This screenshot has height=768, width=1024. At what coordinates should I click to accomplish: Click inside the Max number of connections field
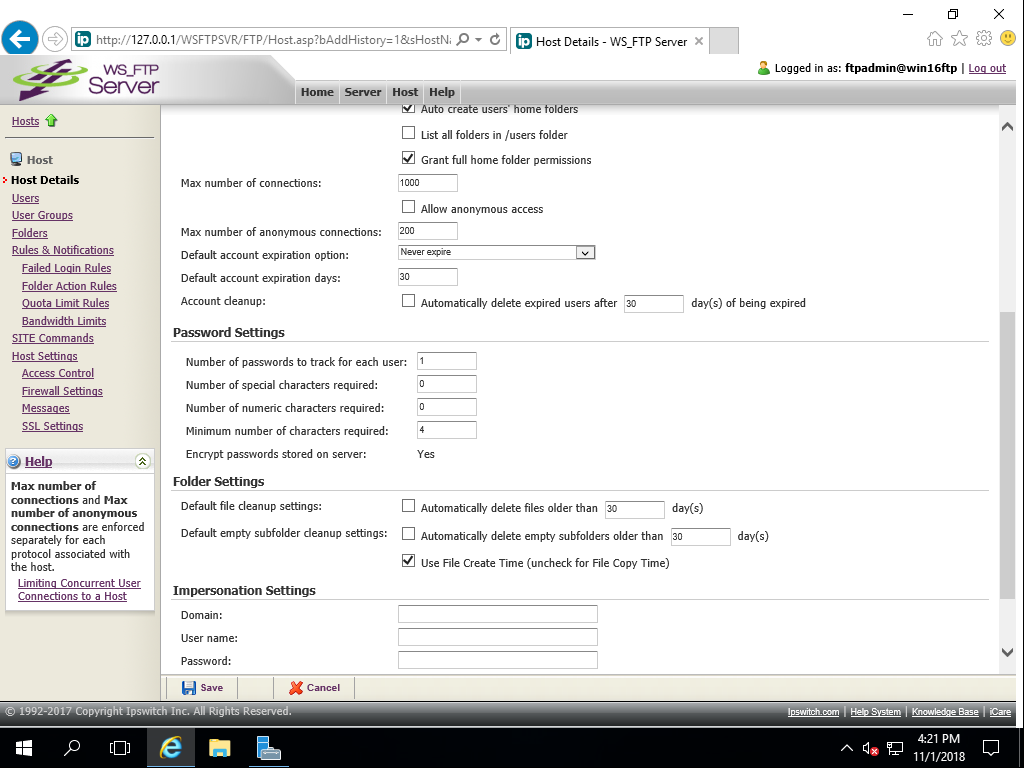(x=427, y=183)
